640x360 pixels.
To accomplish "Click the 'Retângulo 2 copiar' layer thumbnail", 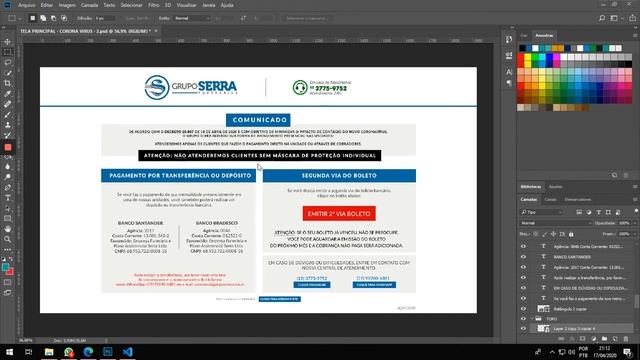I will coord(544,309).
